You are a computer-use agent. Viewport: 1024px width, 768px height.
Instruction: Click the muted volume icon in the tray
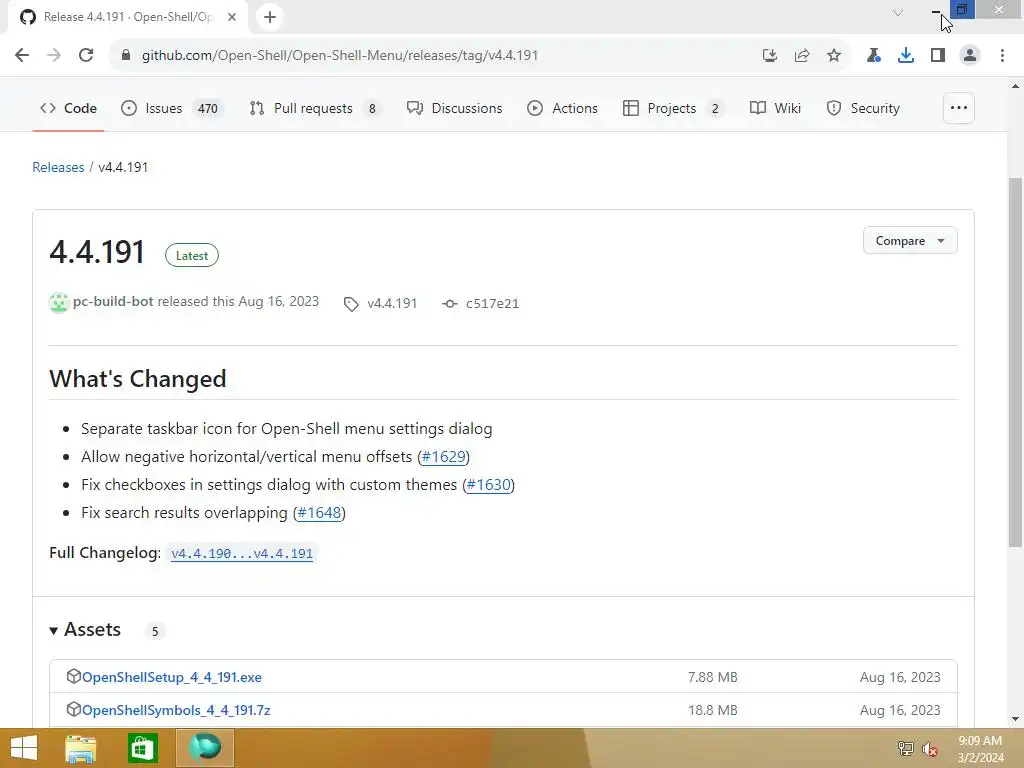[x=929, y=748]
